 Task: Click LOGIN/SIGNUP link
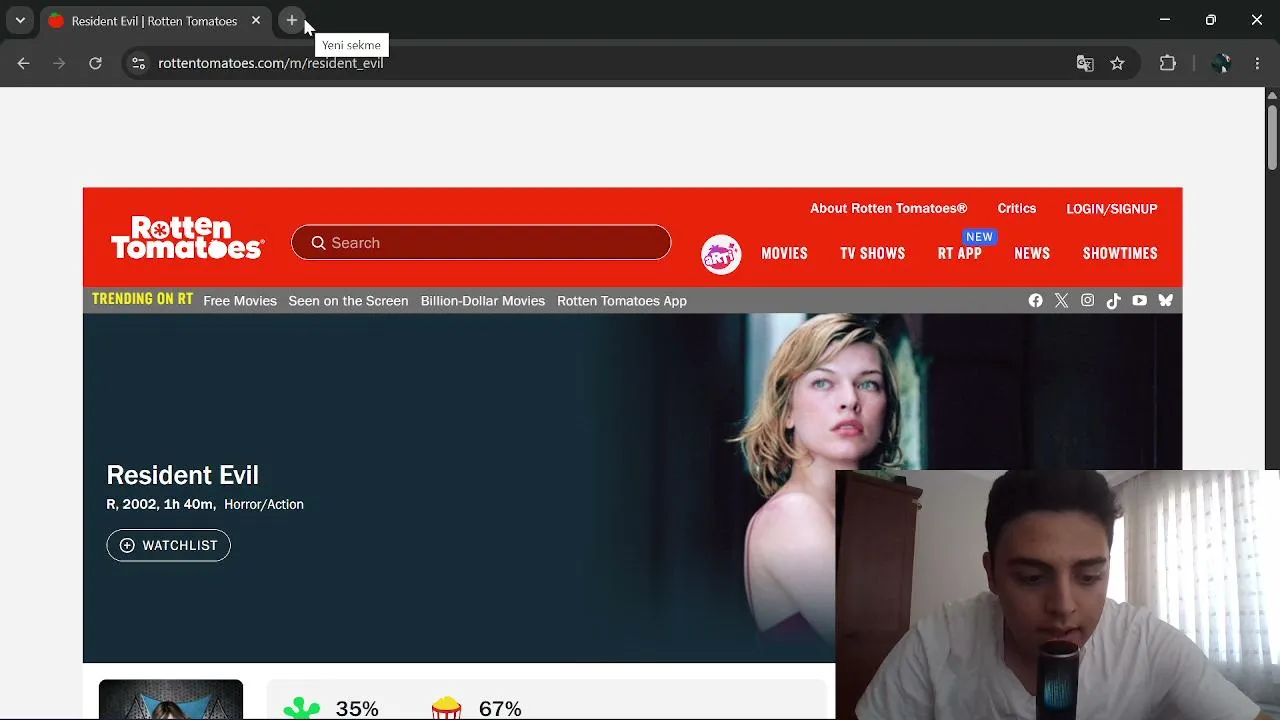pyautogui.click(x=1111, y=209)
